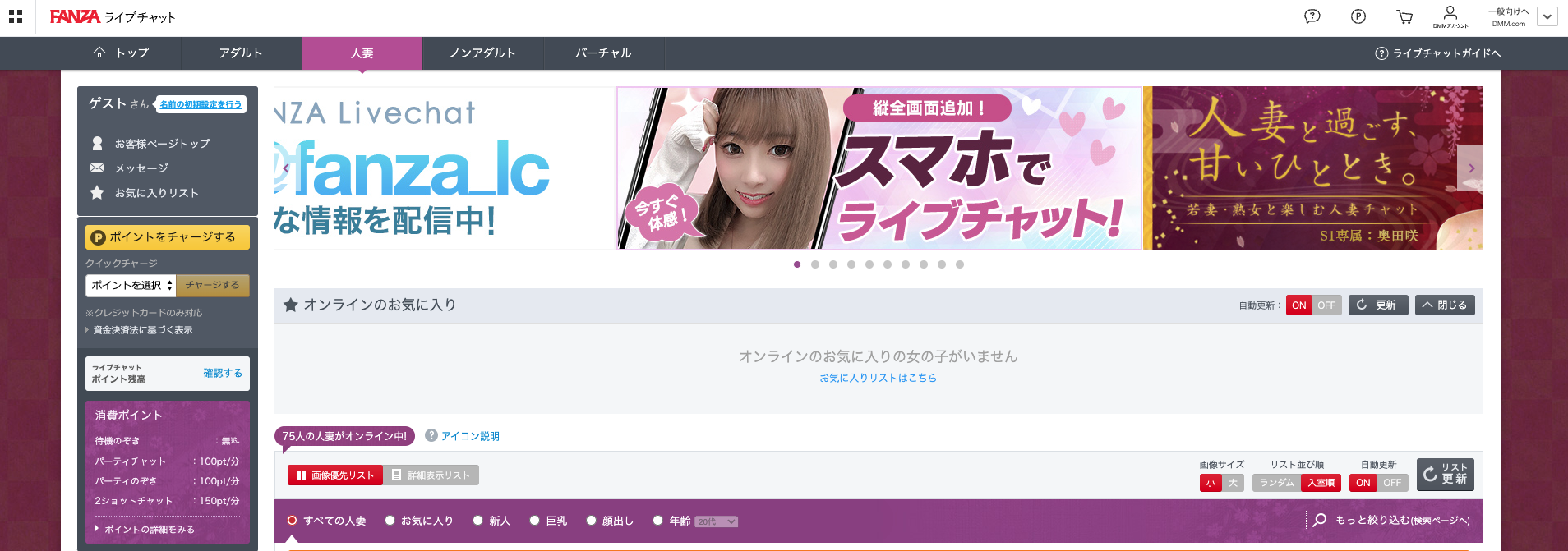Screen dimensions: 1568x551
Task: Click the person icon for お客様ページトップ
Action: 97,144
